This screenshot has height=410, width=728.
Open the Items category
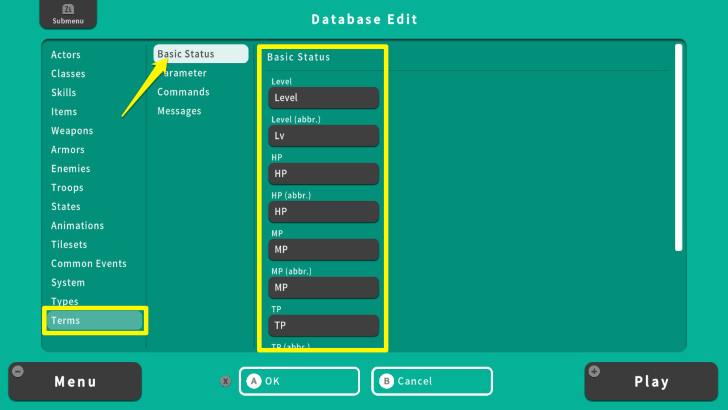point(64,112)
